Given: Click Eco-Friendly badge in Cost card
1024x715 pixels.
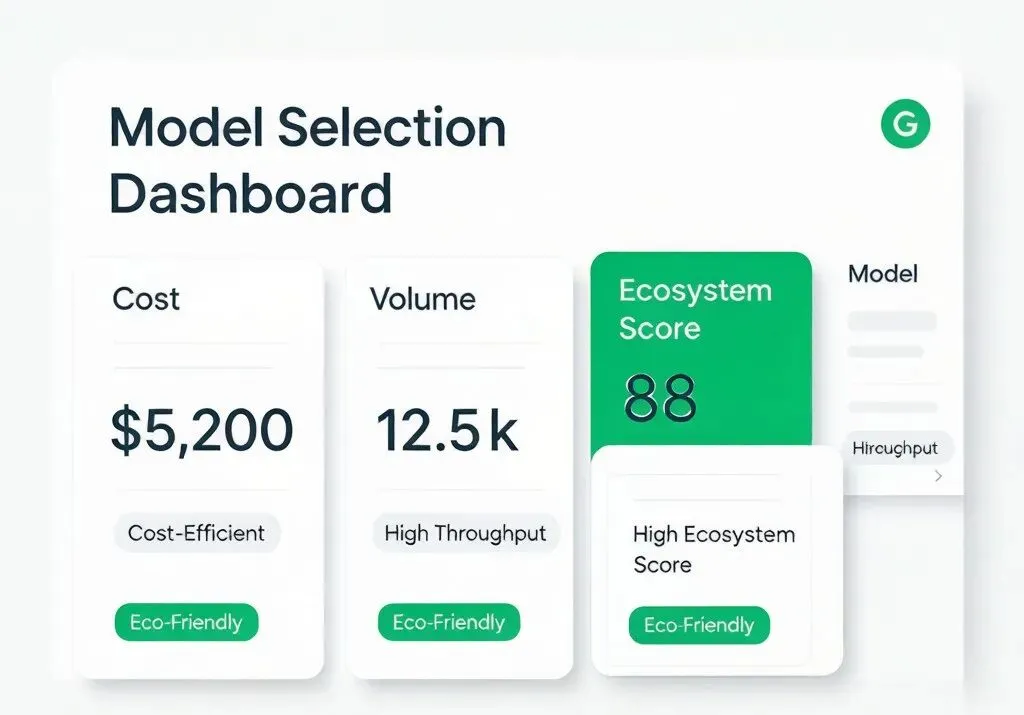Looking at the screenshot, I should pos(186,622).
